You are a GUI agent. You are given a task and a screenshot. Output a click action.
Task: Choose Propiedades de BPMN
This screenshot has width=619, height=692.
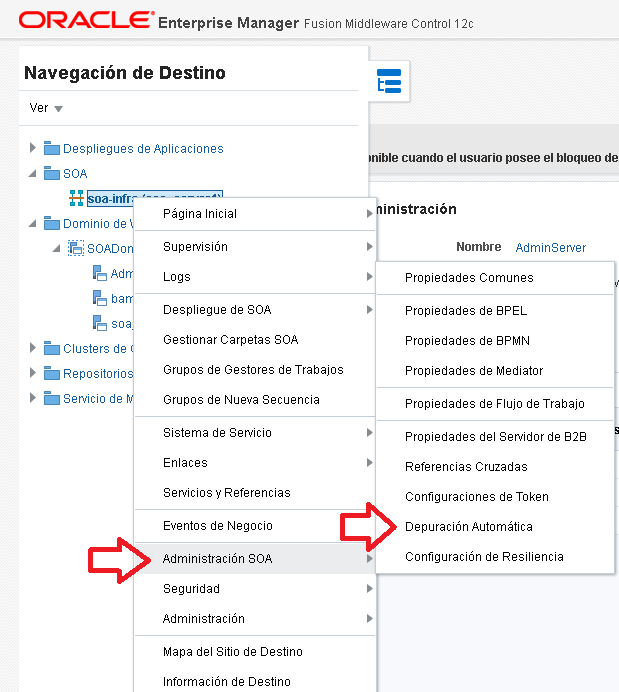495,341
